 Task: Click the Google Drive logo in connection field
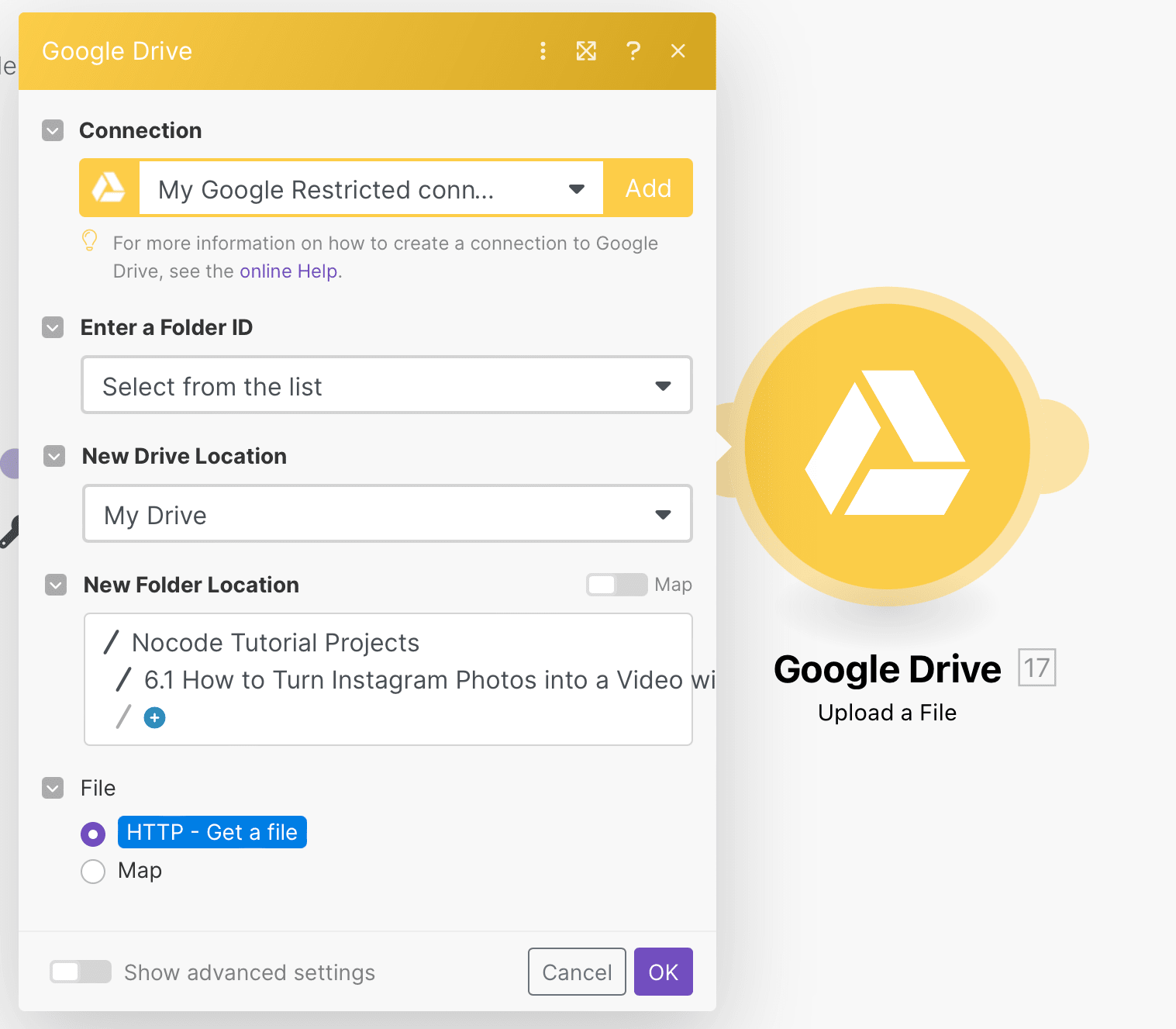point(109,188)
